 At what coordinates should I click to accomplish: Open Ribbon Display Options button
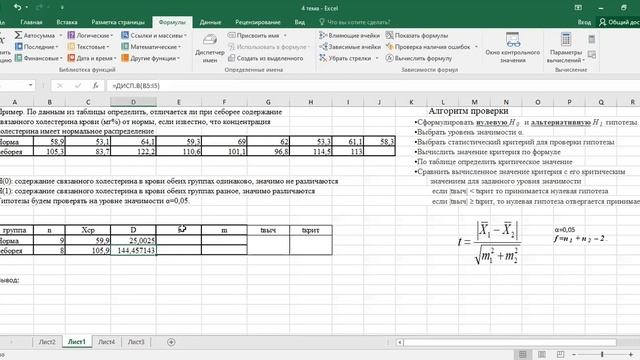pyautogui.click(x=578, y=7)
